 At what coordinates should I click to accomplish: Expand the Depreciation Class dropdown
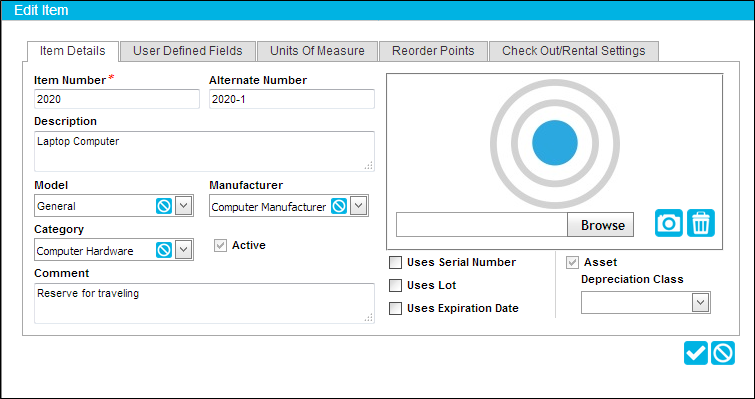[x=701, y=303]
